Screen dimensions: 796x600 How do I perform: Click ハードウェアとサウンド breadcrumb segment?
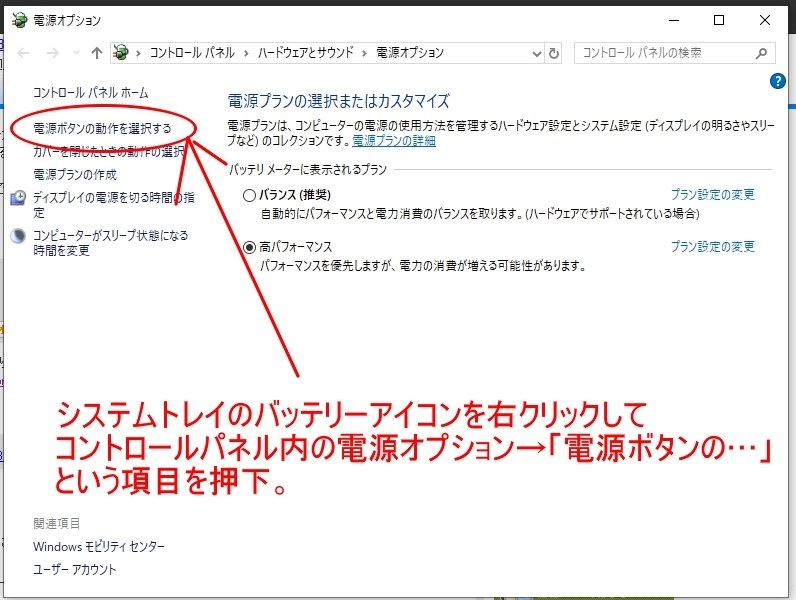click(x=306, y=53)
